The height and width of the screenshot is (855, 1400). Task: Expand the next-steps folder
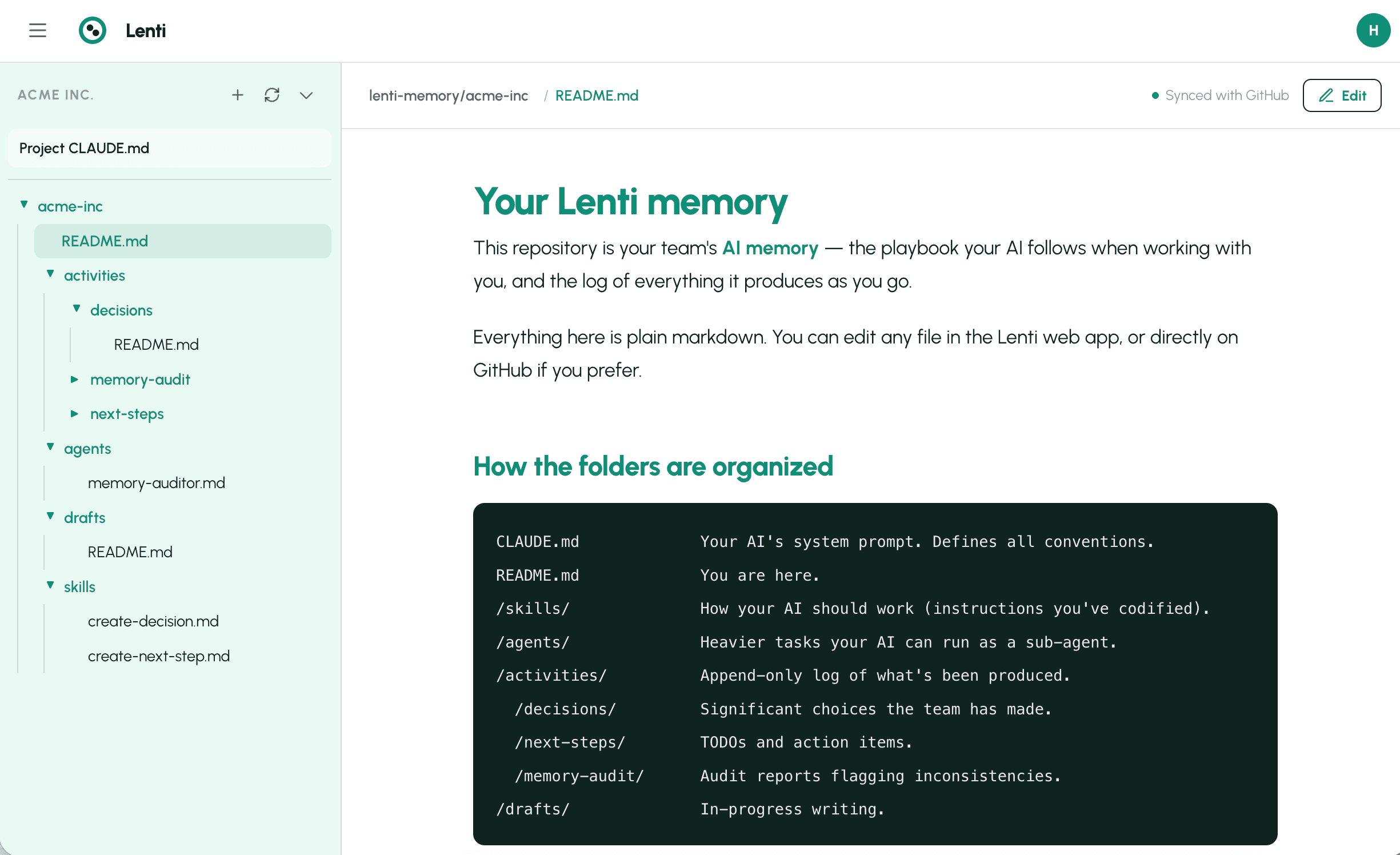(74, 414)
